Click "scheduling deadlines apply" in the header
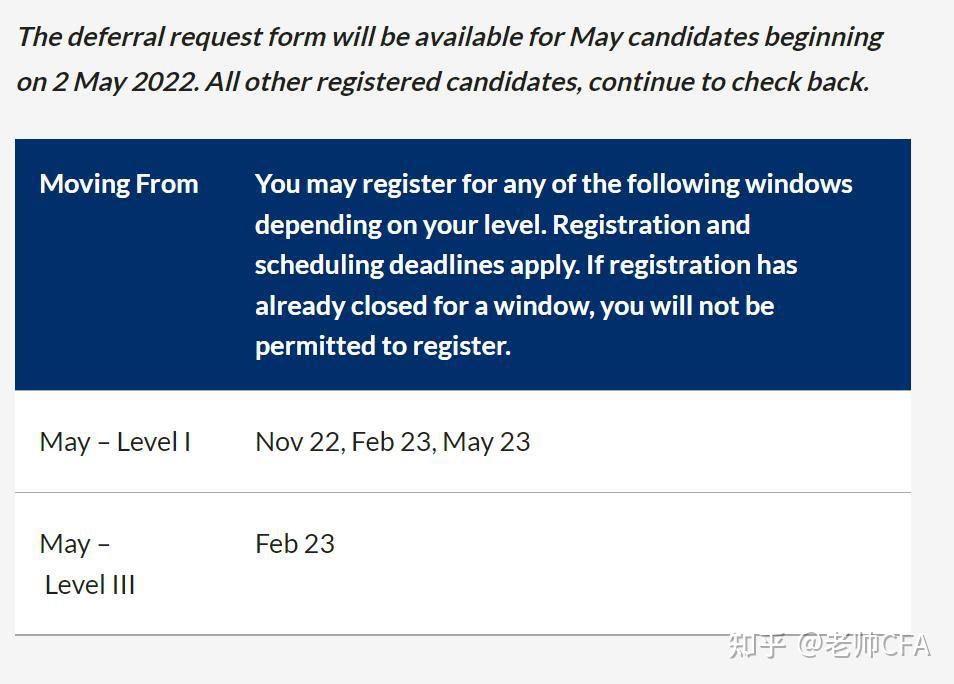Image resolution: width=954 pixels, height=684 pixels. coord(415,265)
